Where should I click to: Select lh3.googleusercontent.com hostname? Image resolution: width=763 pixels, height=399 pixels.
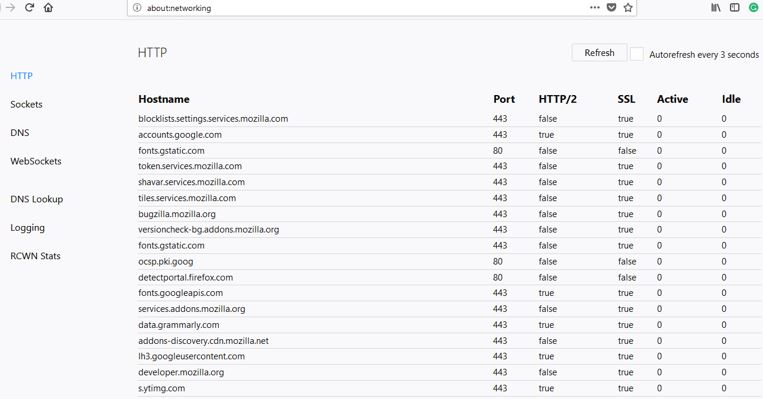click(x=191, y=356)
